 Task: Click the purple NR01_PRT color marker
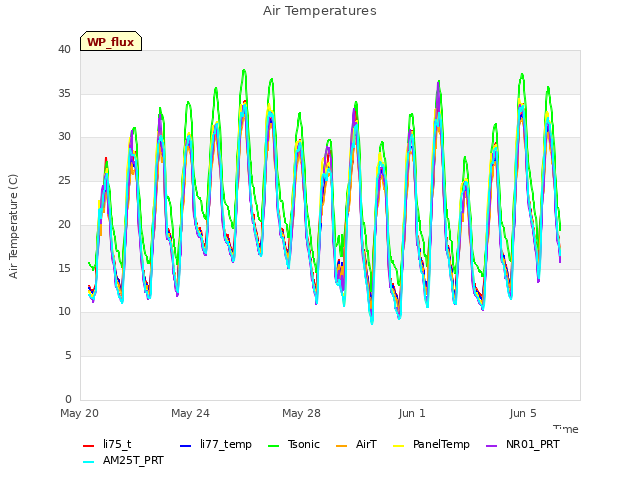[x=492, y=446]
